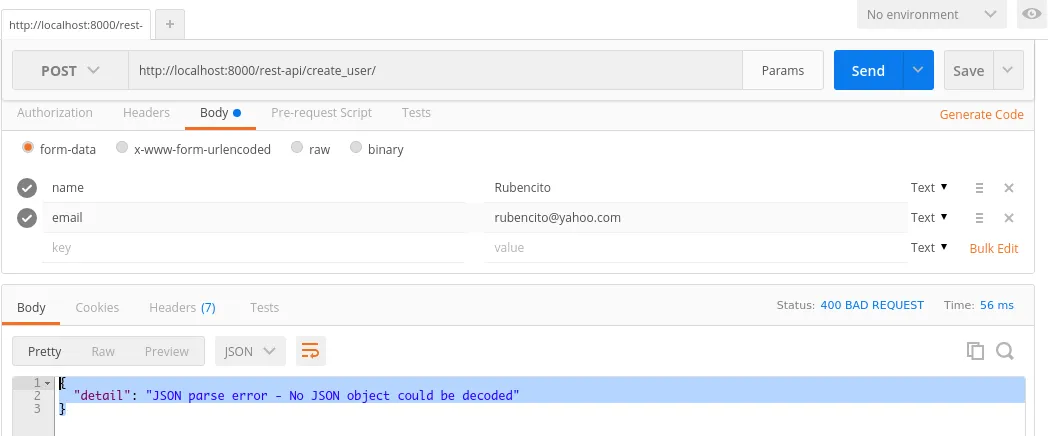Send the POST request
Screen dimensions: 1048x436
click(868, 70)
